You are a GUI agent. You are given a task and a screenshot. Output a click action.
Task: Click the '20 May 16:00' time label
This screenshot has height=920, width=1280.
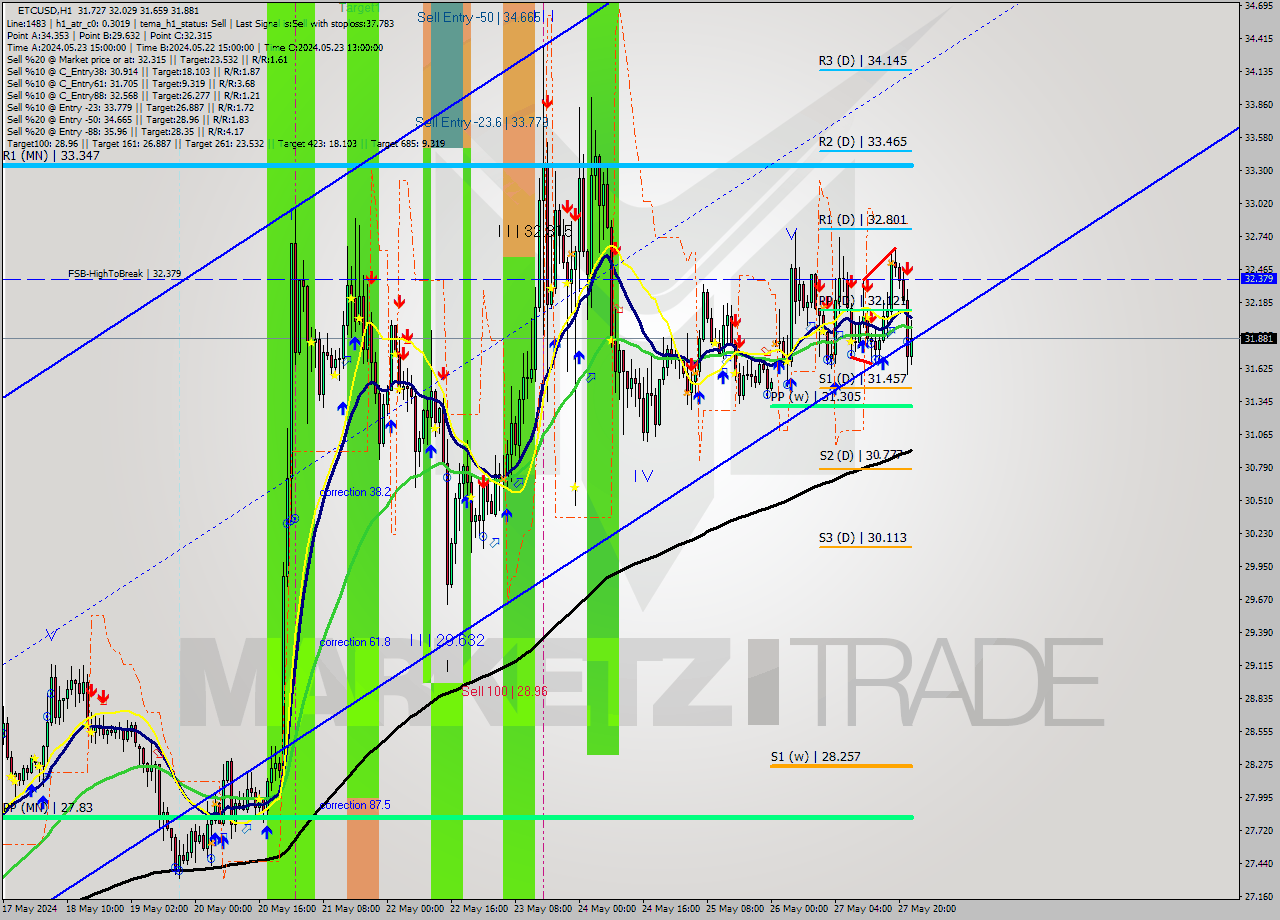coord(287,909)
